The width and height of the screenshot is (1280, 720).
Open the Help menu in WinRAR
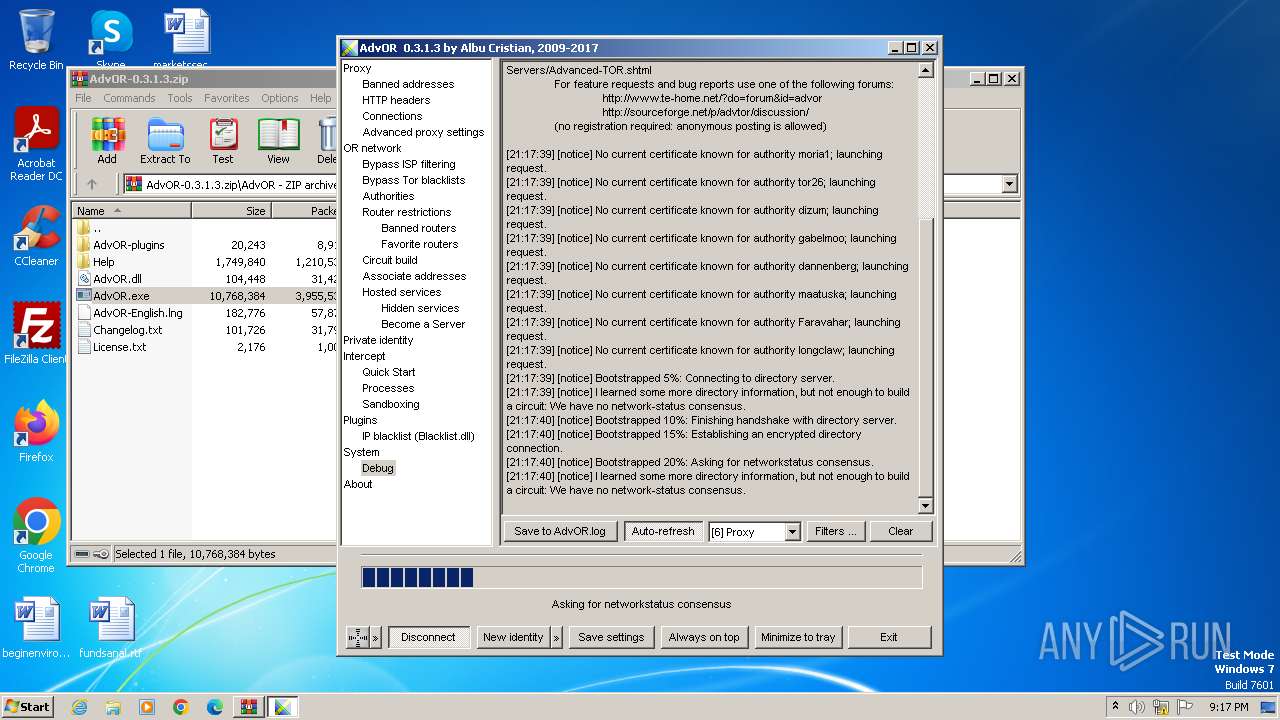[x=320, y=98]
